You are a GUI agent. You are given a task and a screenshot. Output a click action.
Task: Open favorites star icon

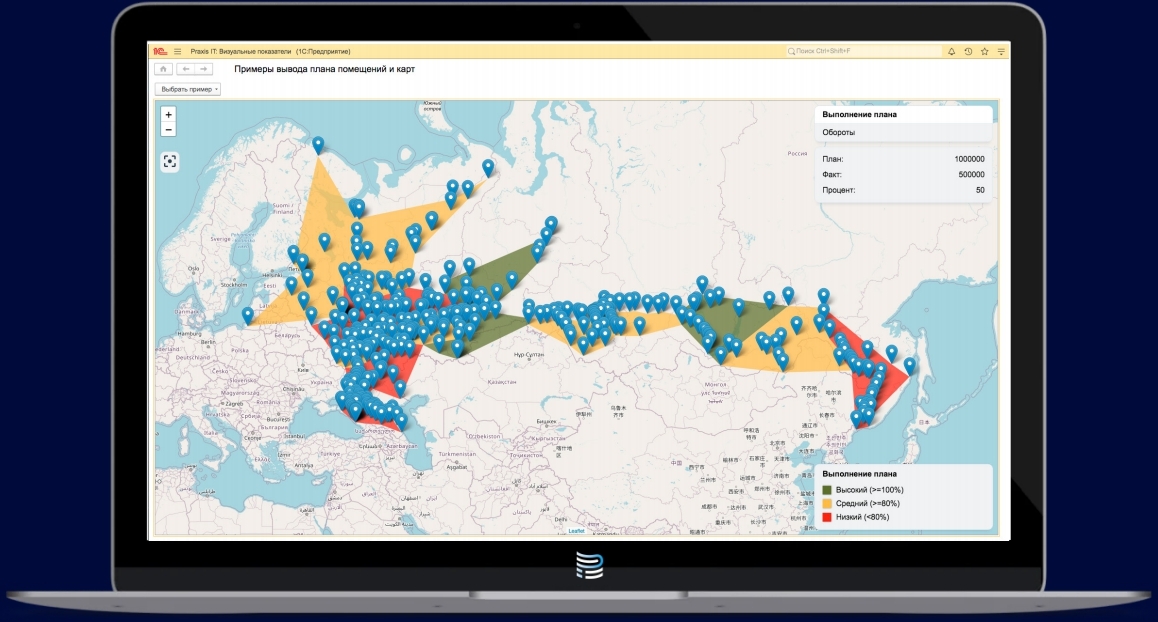click(984, 52)
